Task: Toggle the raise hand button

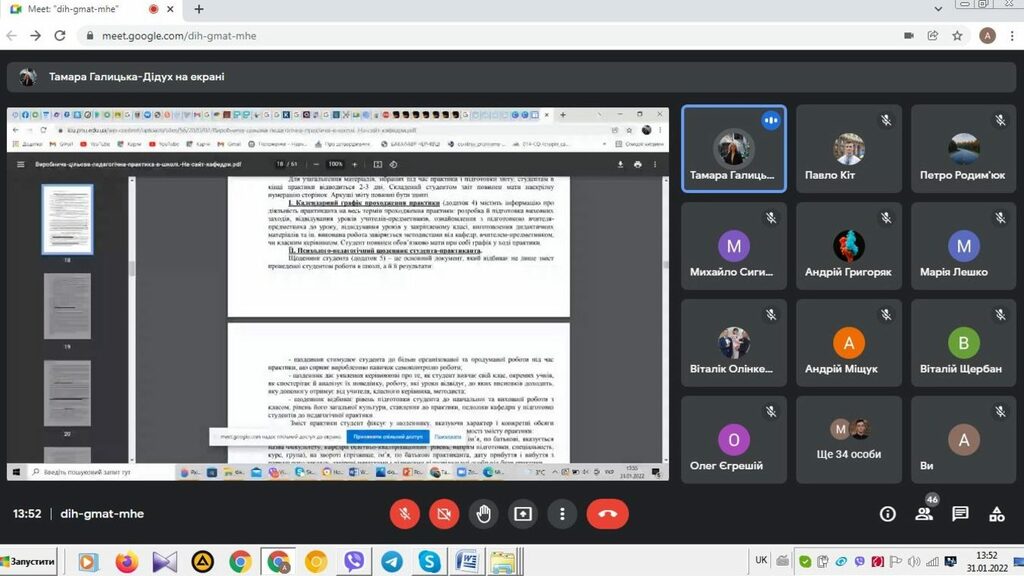Action: [x=484, y=514]
